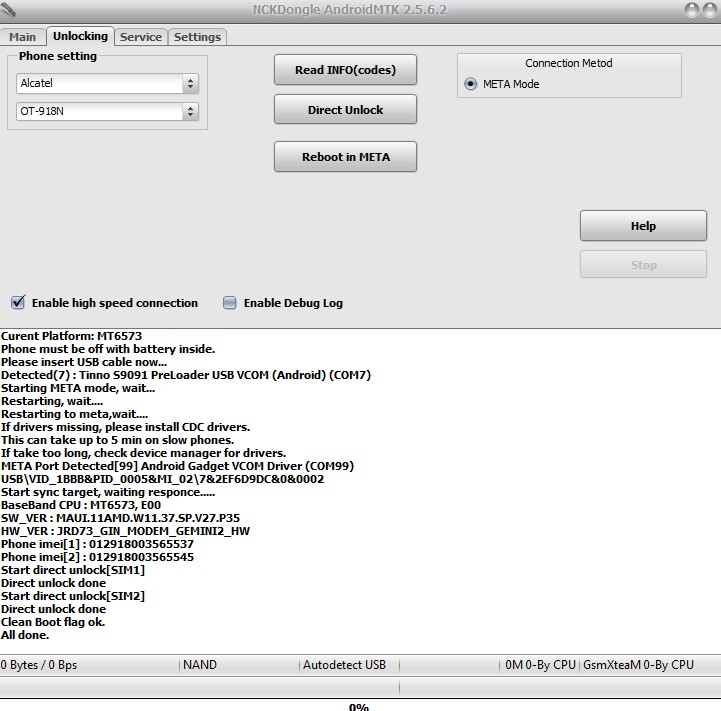
Task: Click 'Starting META mode, wait...' line
Action: click(x=78, y=388)
